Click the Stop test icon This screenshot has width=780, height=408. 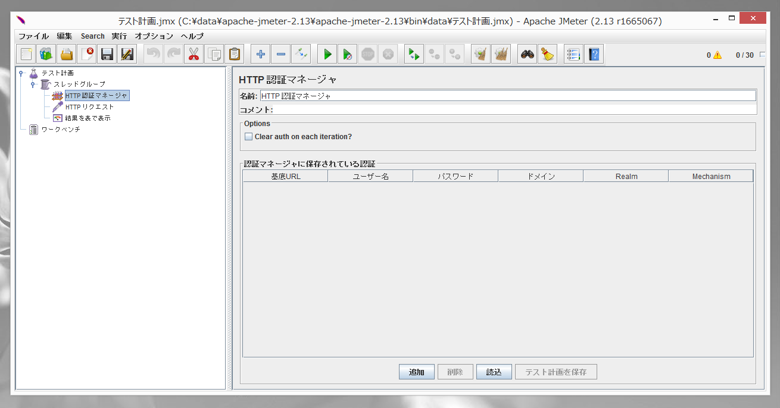[x=368, y=54]
